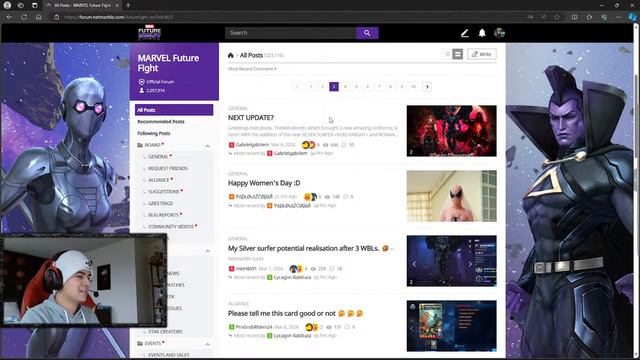The height and width of the screenshot is (360, 640).
Task: Switch to card view icon
Action: point(458,54)
